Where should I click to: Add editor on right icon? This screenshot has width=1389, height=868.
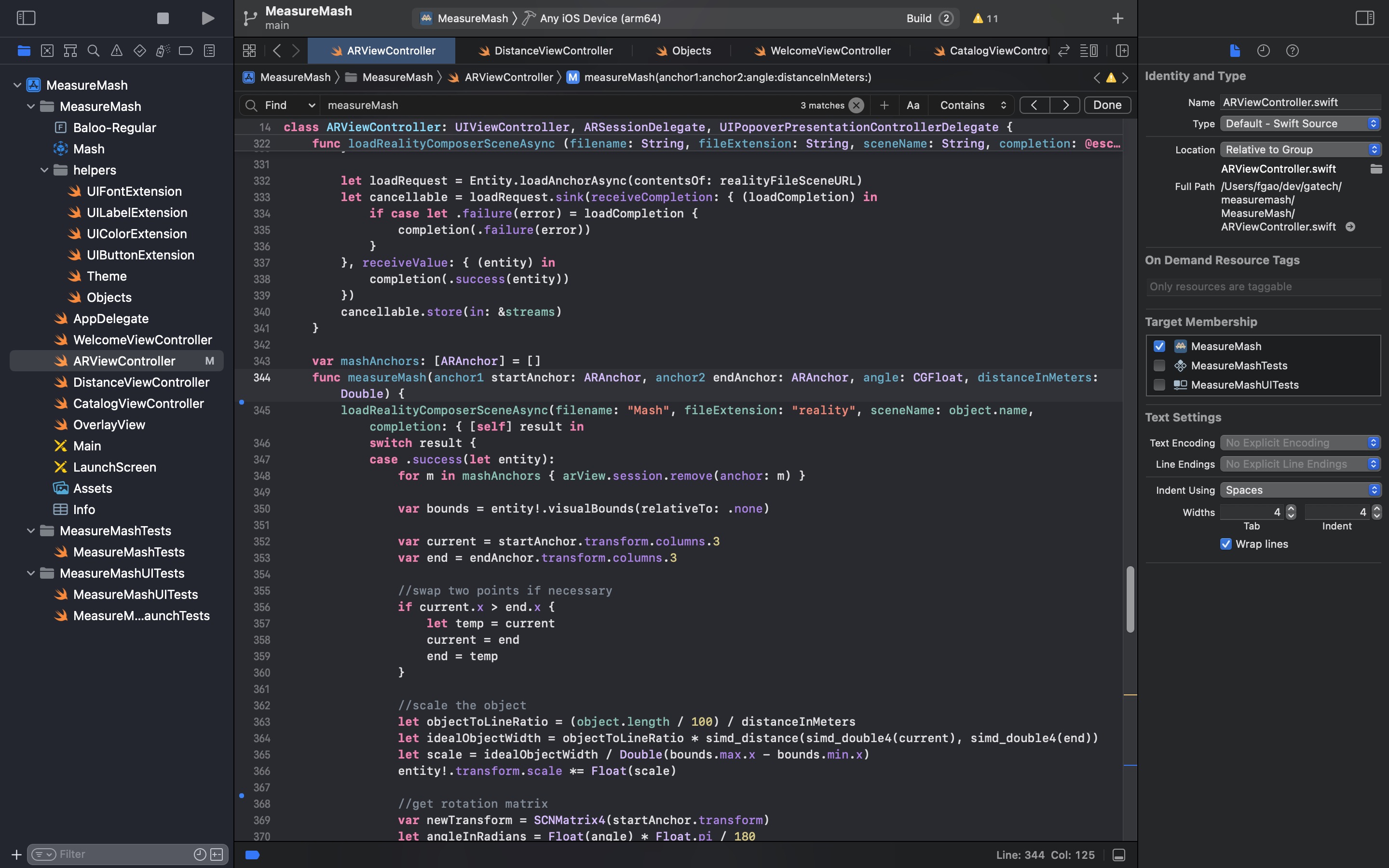click(x=1122, y=51)
